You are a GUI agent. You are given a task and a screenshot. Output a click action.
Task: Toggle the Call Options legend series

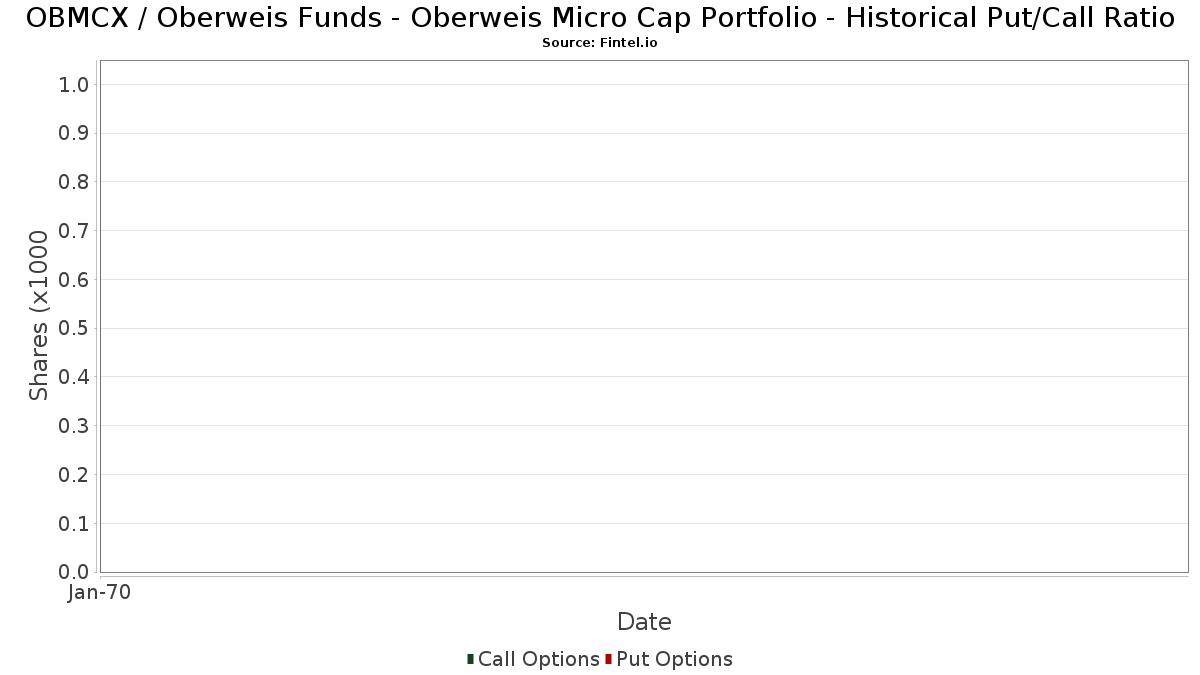pyautogui.click(x=538, y=659)
